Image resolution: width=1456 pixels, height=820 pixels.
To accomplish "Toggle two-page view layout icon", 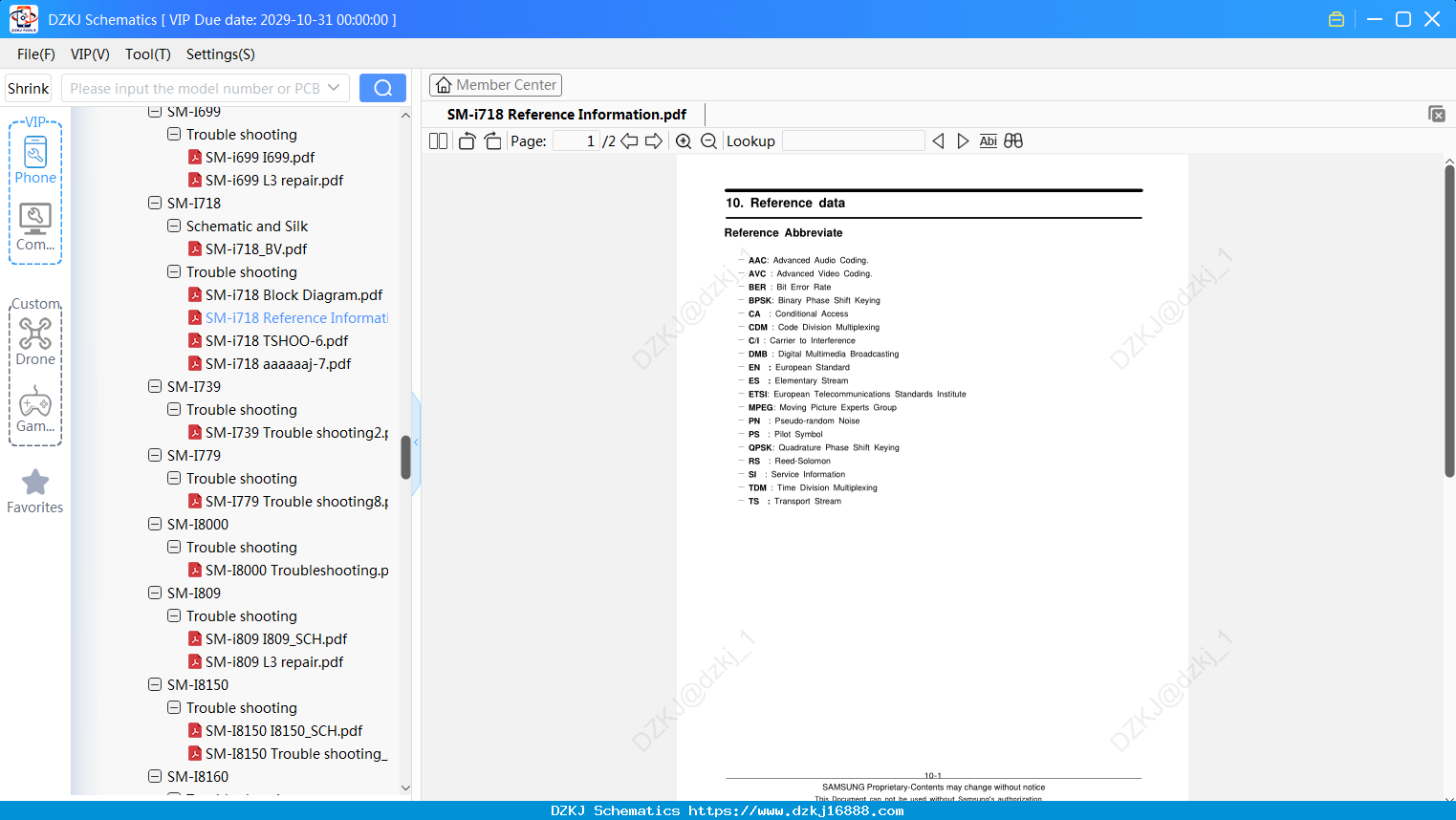I will (x=438, y=141).
